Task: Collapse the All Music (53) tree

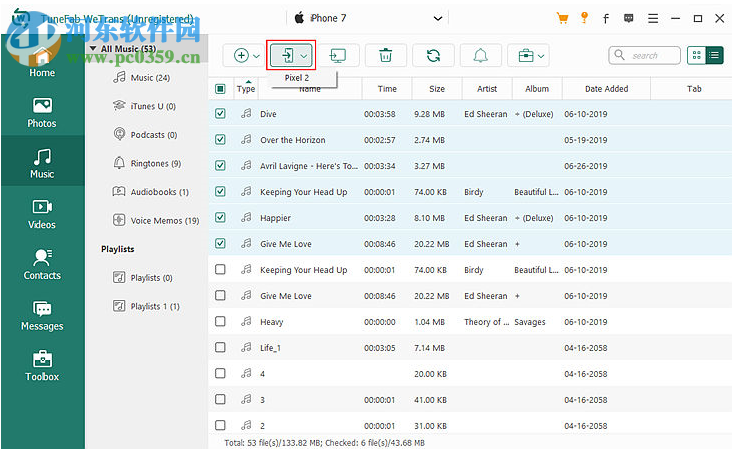Action: click(93, 49)
